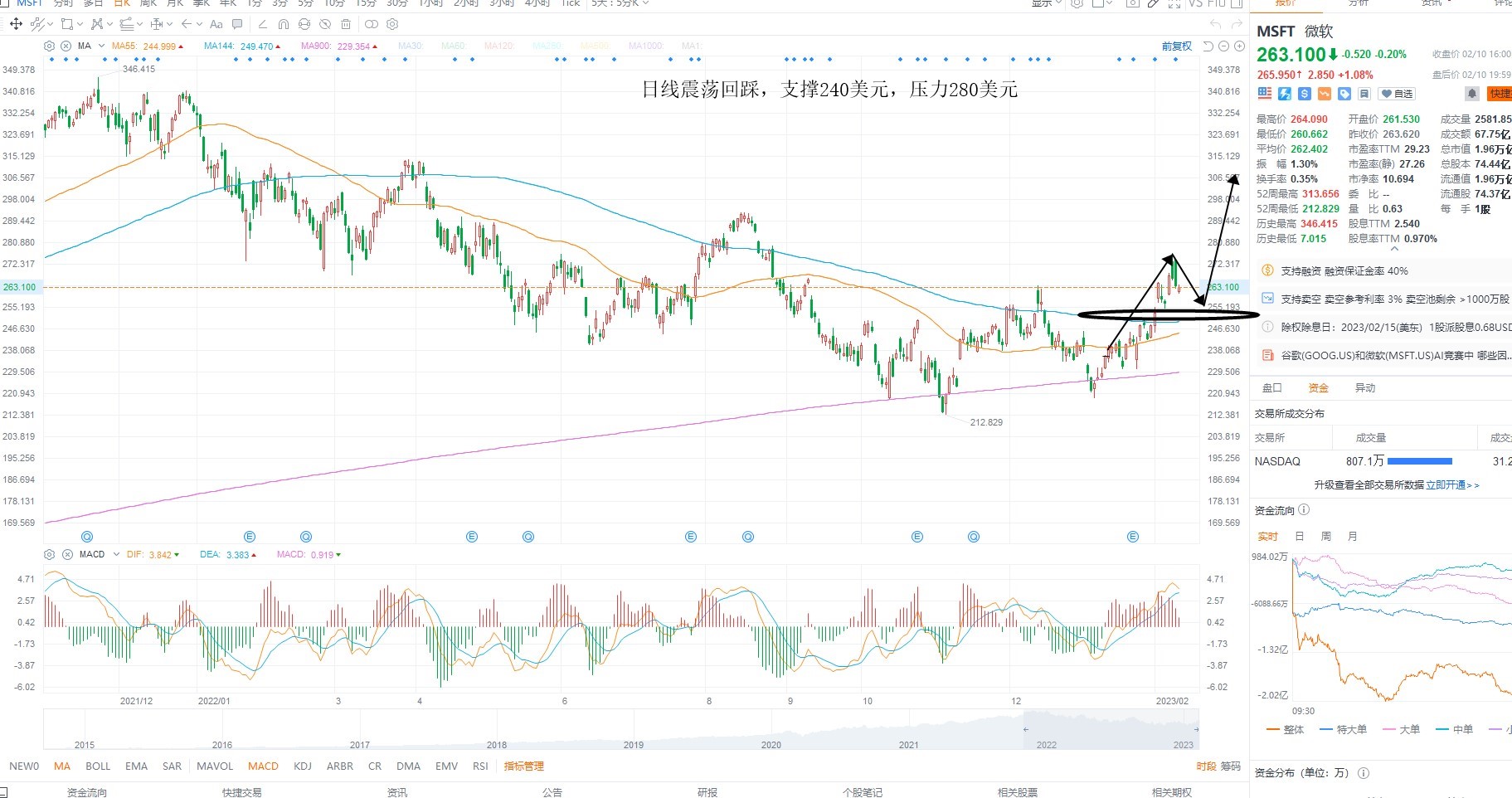This screenshot has width=1512, height=798.
Task: Select the KDJ indicator tab
Action: coord(303,766)
